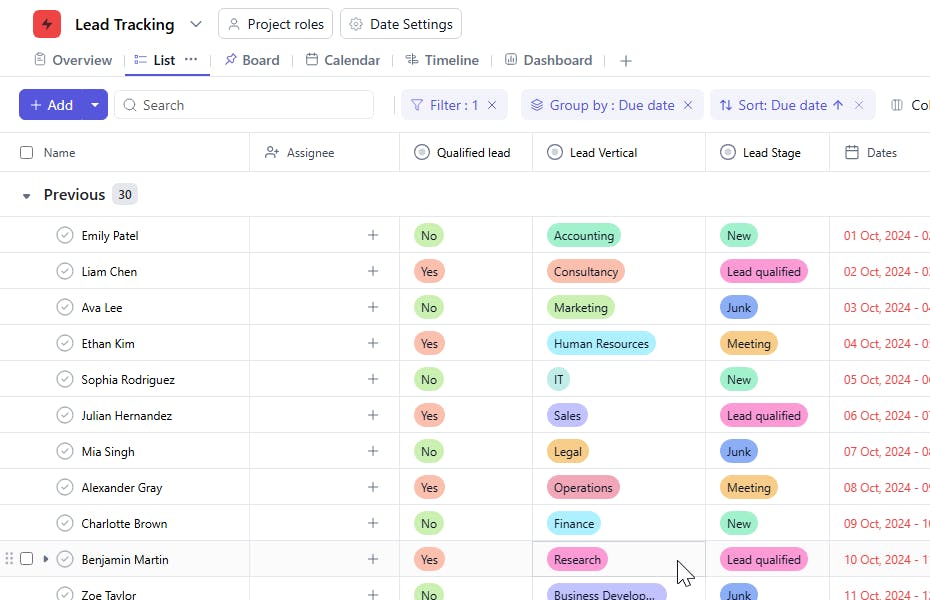The height and width of the screenshot is (600, 930).
Task: Click the Date Settings button
Action: tap(401, 24)
